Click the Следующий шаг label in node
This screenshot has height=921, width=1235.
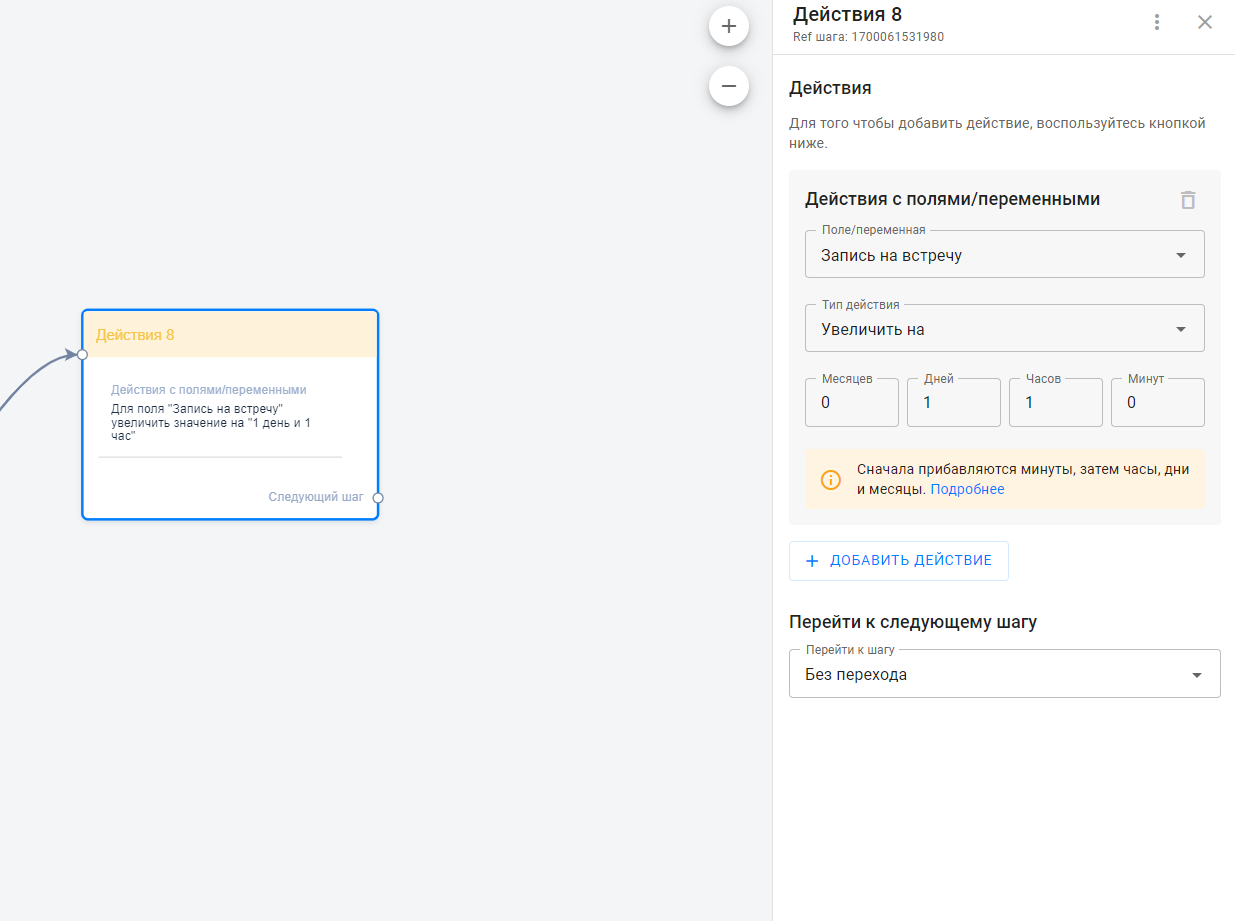[x=315, y=497]
